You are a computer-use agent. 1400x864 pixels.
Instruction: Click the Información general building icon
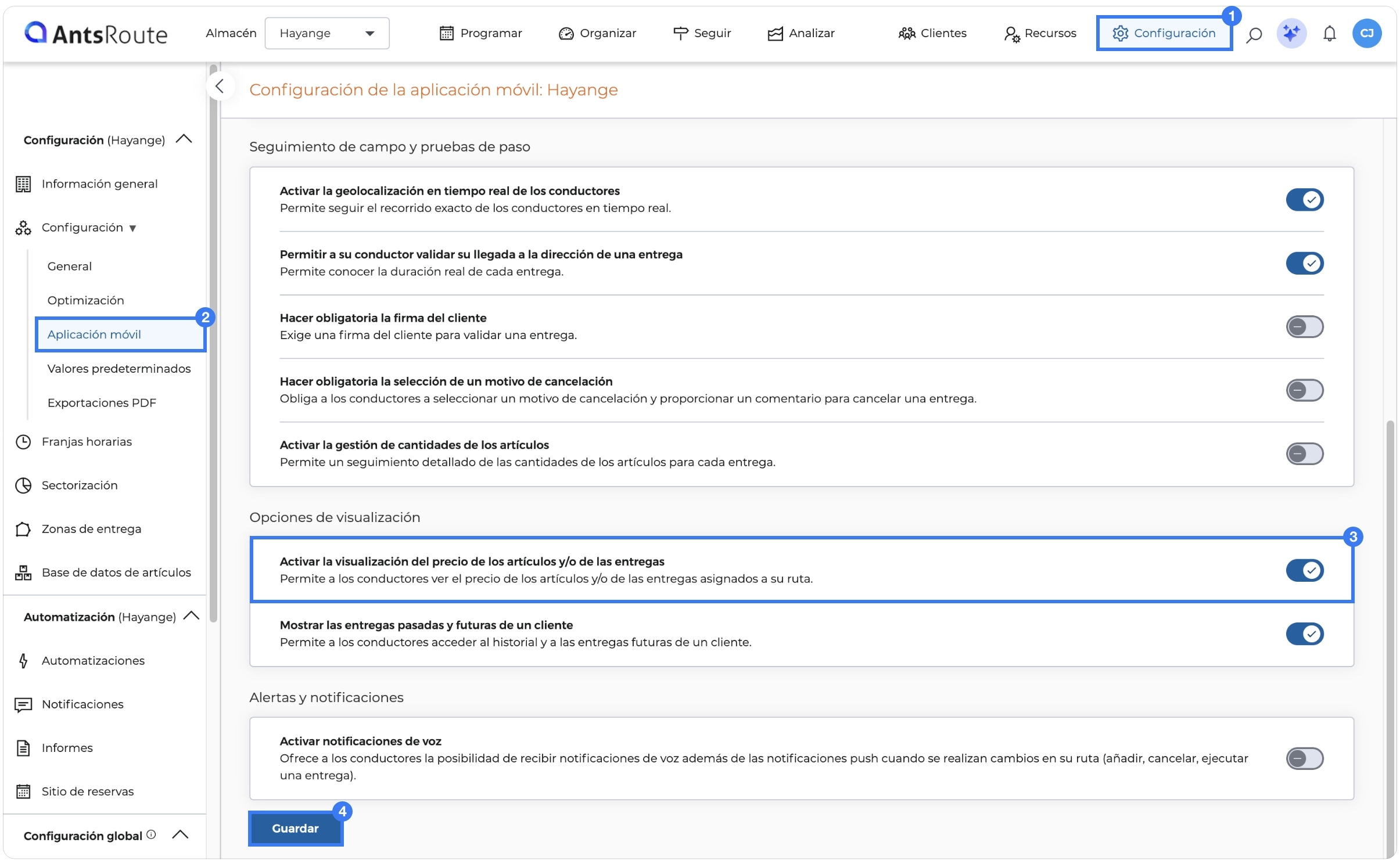pyautogui.click(x=23, y=184)
